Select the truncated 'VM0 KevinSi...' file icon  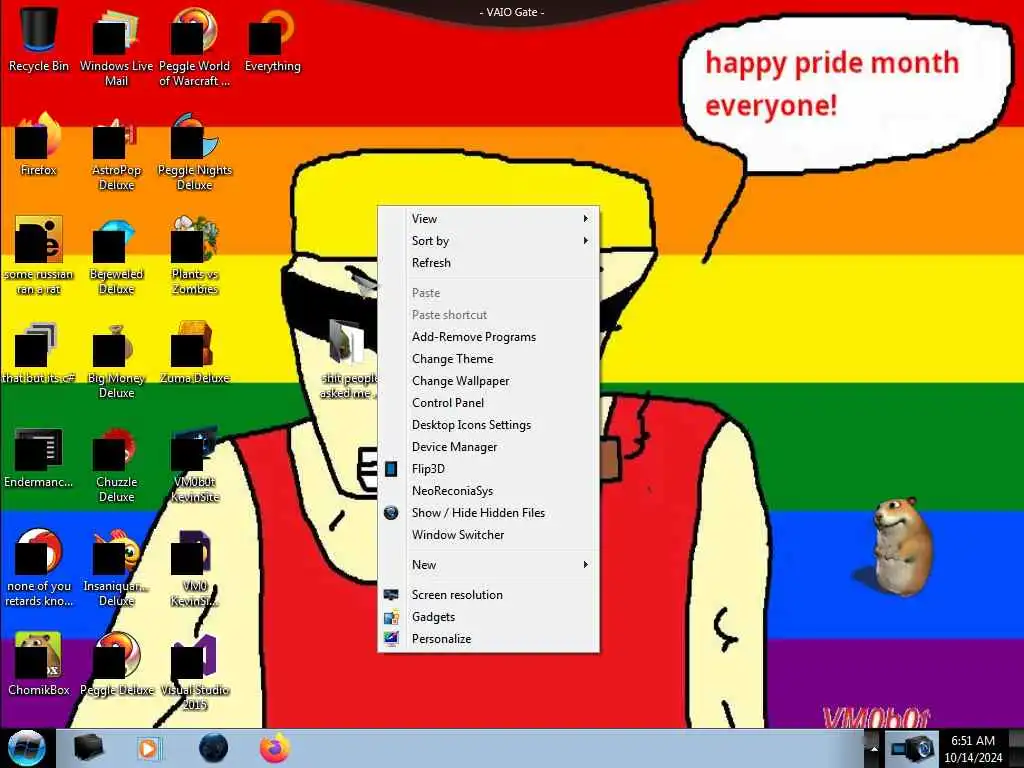(x=195, y=568)
